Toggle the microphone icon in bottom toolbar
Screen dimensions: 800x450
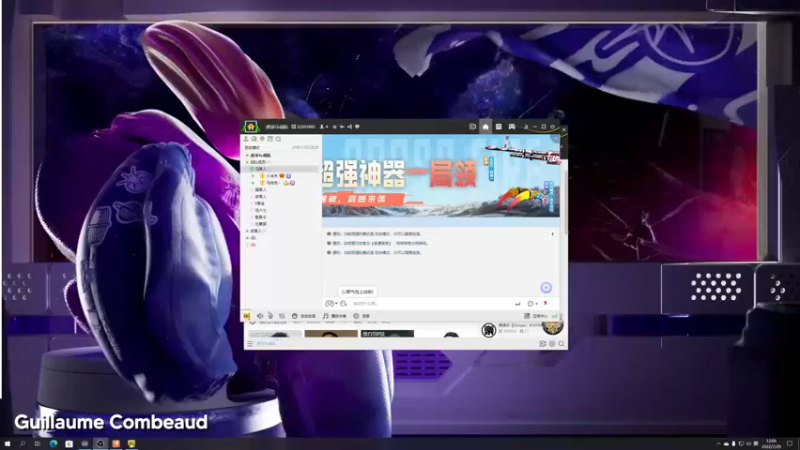[270, 316]
